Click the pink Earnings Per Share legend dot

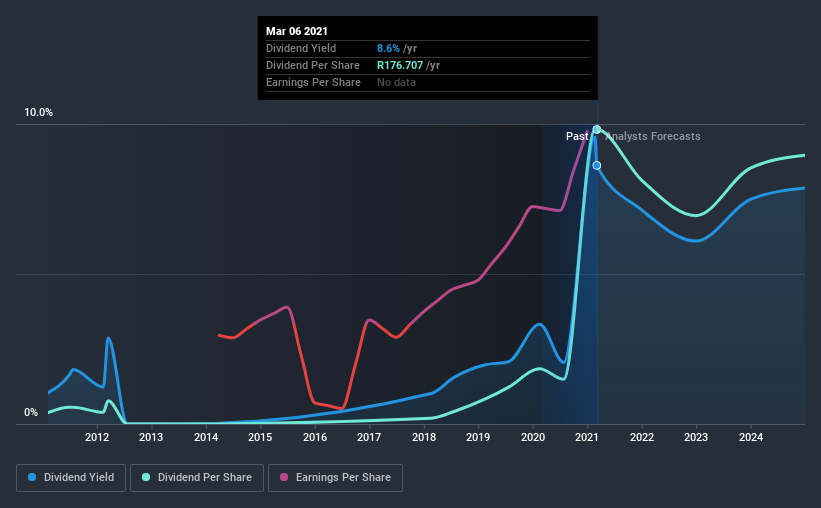click(284, 477)
